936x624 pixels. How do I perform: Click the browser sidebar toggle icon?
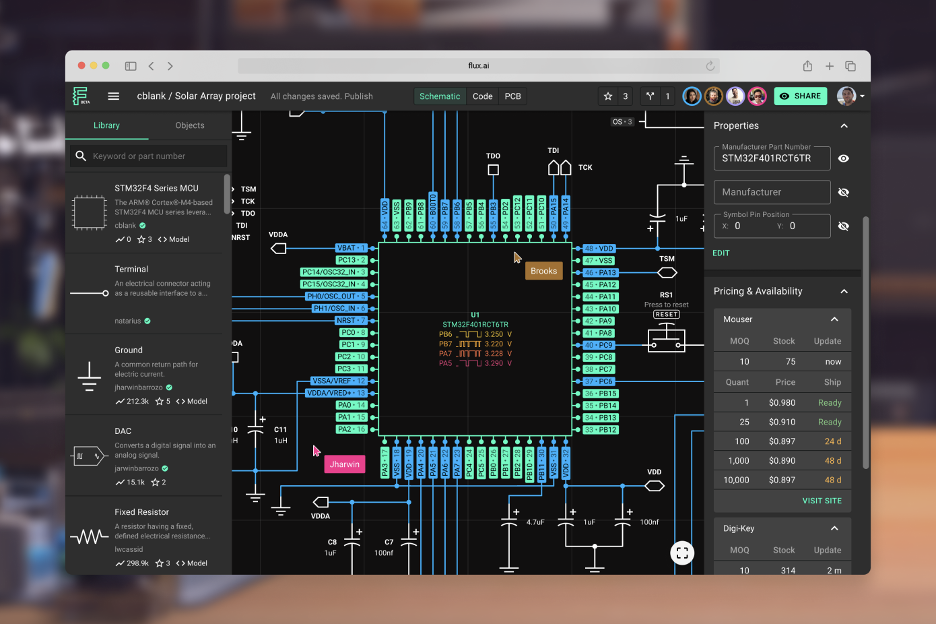(130, 66)
